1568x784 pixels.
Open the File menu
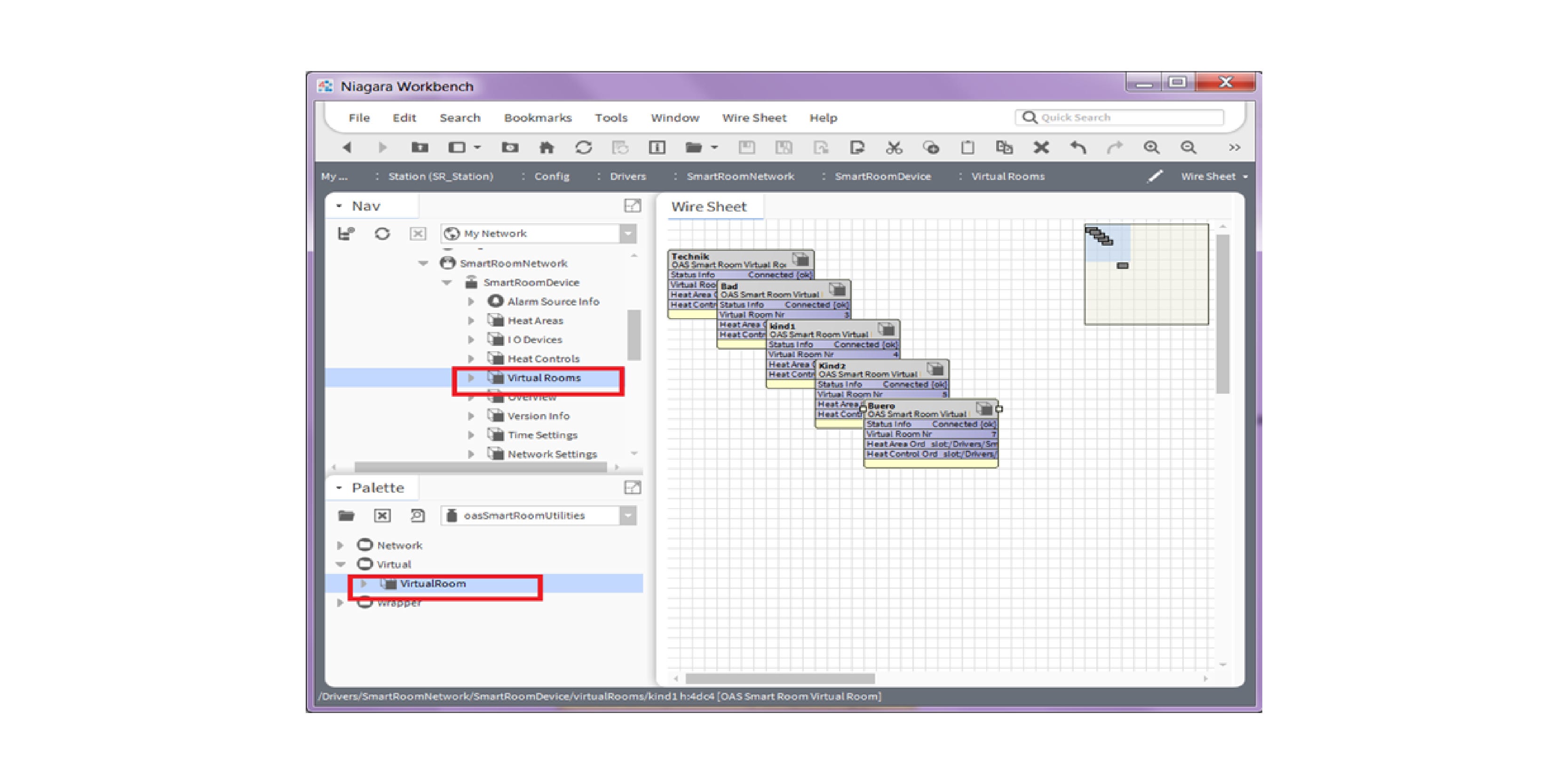click(359, 118)
